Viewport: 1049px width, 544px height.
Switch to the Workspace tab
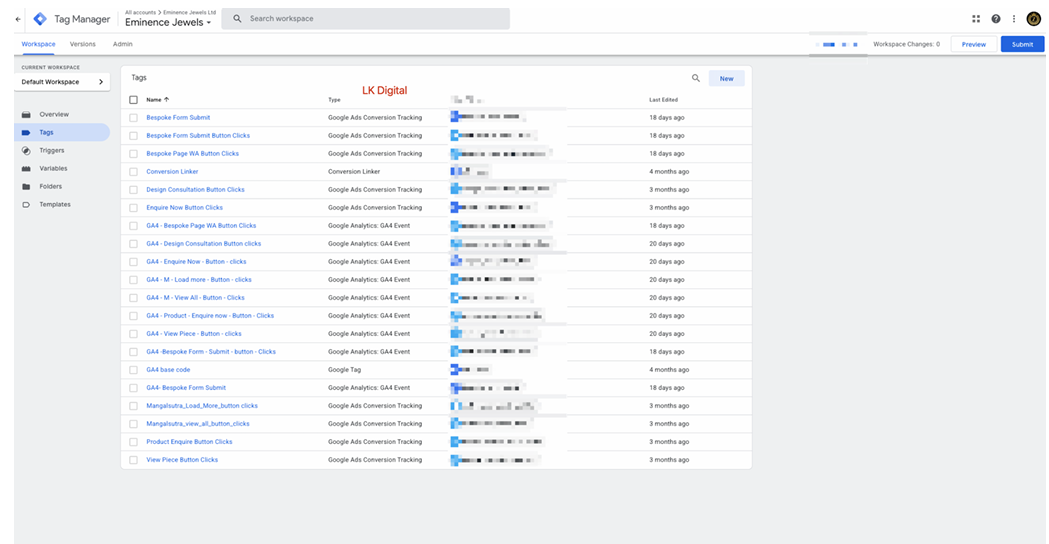pos(38,44)
